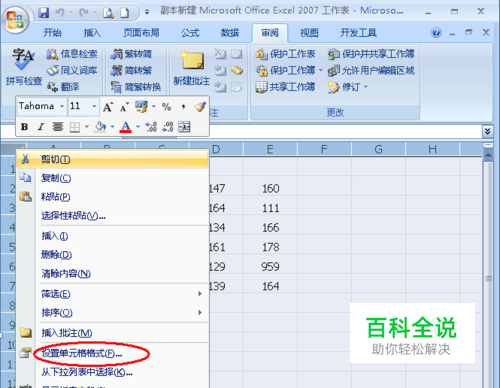Image resolution: width=500 pixels, height=388 pixels.
Task: Open Excel help question mark icon
Action: [x=436, y=33]
